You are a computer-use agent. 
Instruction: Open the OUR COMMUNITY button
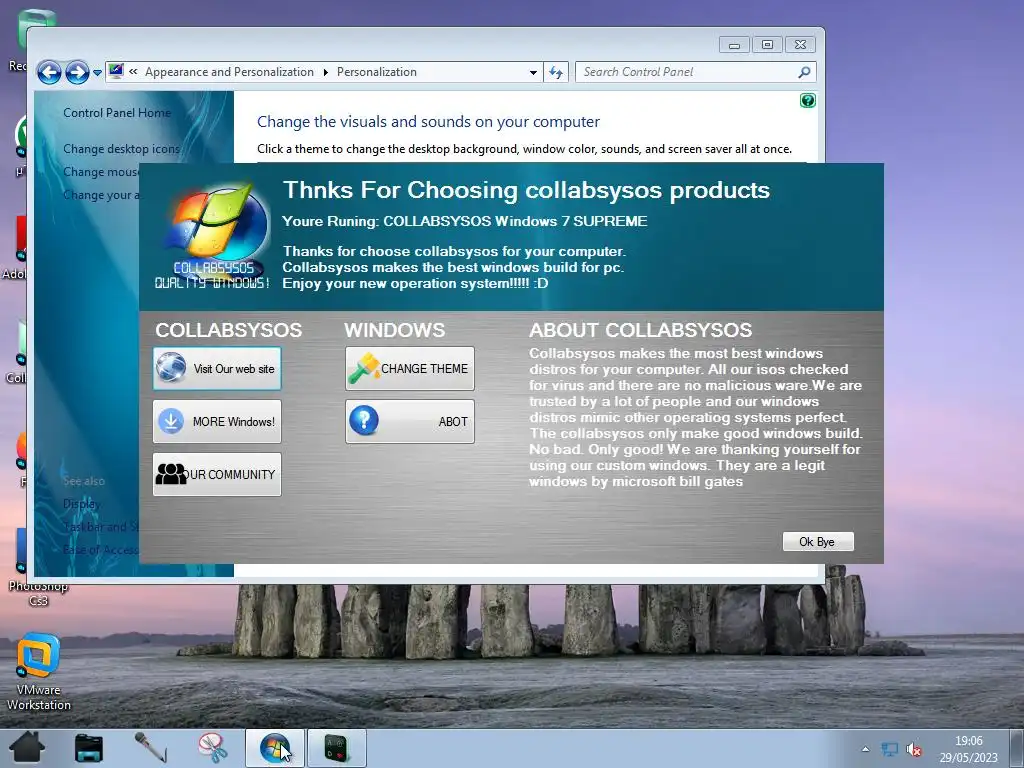pos(217,474)
